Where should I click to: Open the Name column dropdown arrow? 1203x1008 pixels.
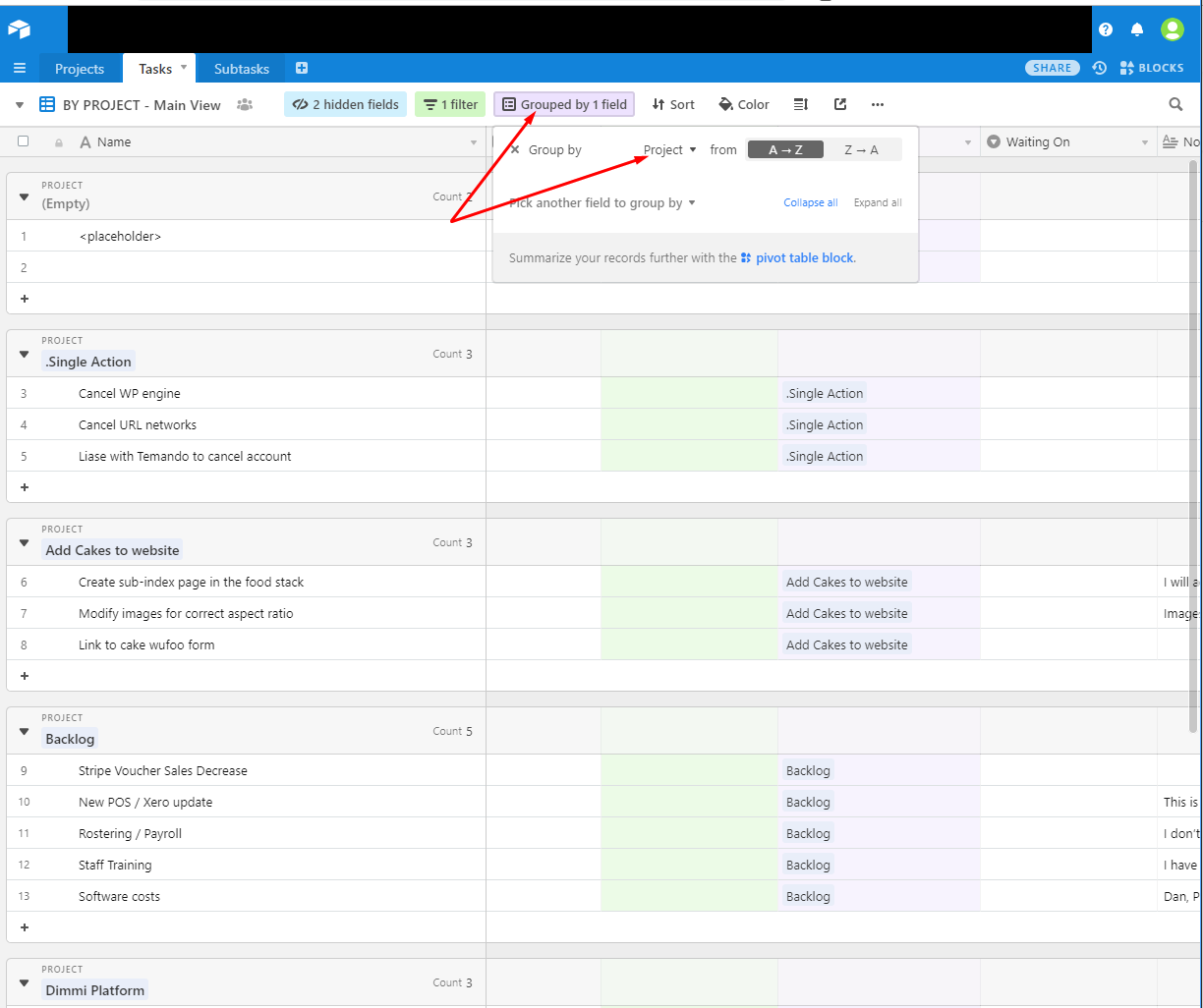point(474,142)
